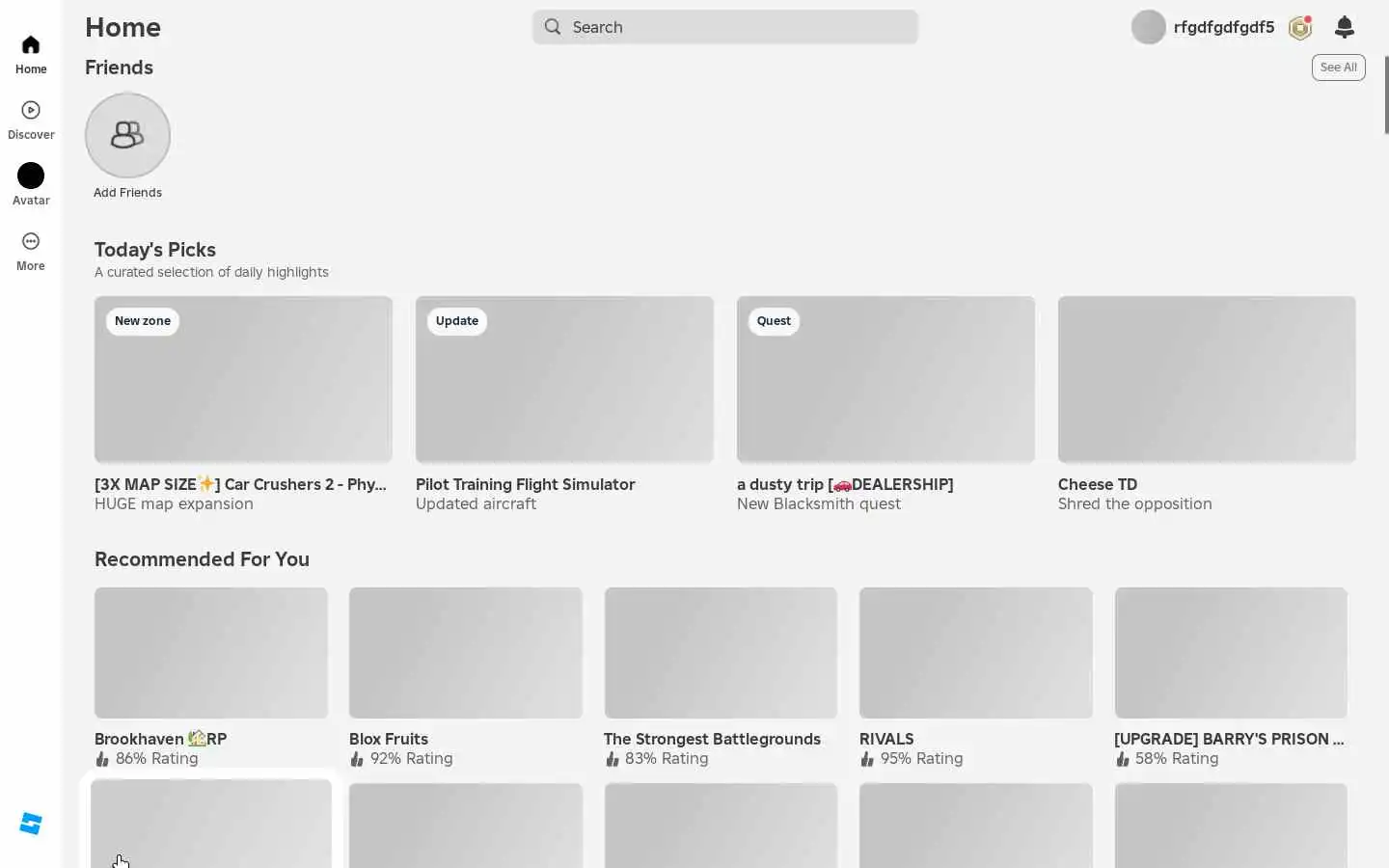This screenshot has height=868, width=1389.
Task: Click the thumbs-up icon for RIVALS
Action: click(867, 759)
